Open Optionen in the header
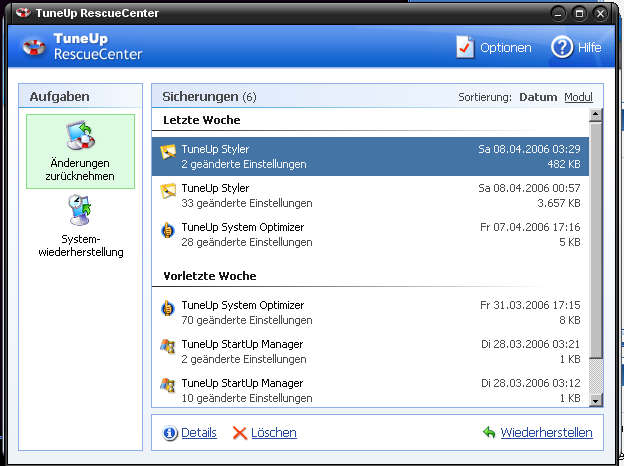The width and height of the screenshot is (624, 466). coord(505,48)
